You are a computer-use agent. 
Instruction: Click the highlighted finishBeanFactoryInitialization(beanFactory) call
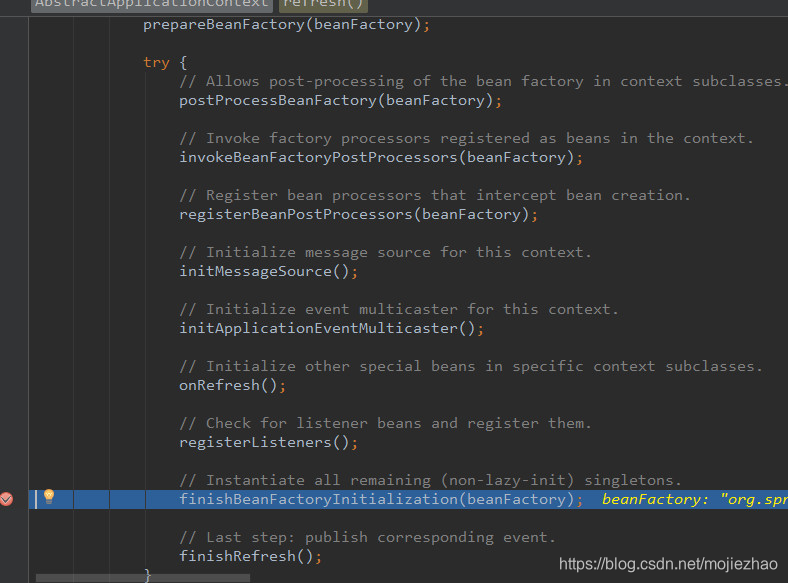381,500
